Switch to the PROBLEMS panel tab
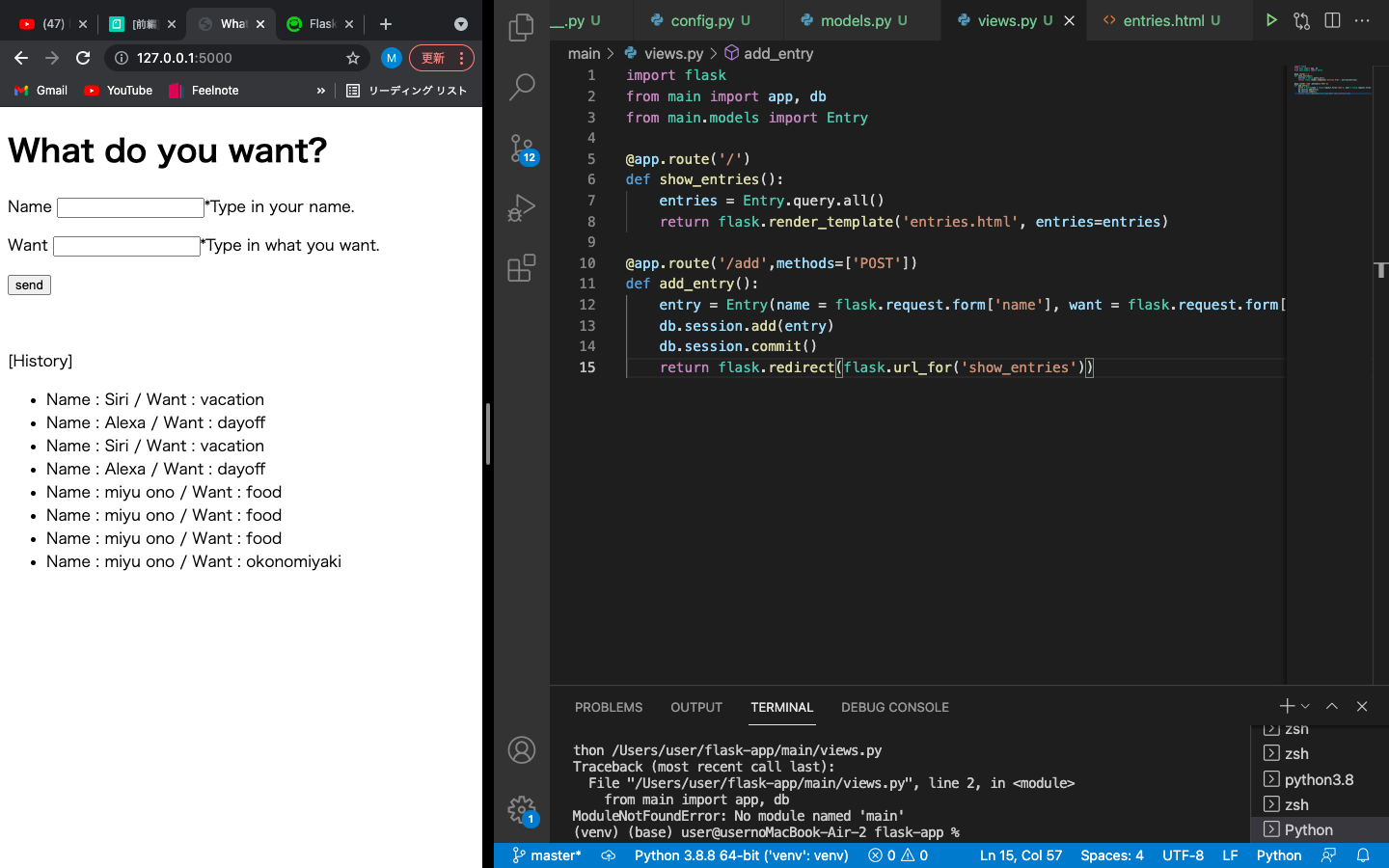This screenshot has height=868, width=1389. pyautogui.click(x=609, y=707)
